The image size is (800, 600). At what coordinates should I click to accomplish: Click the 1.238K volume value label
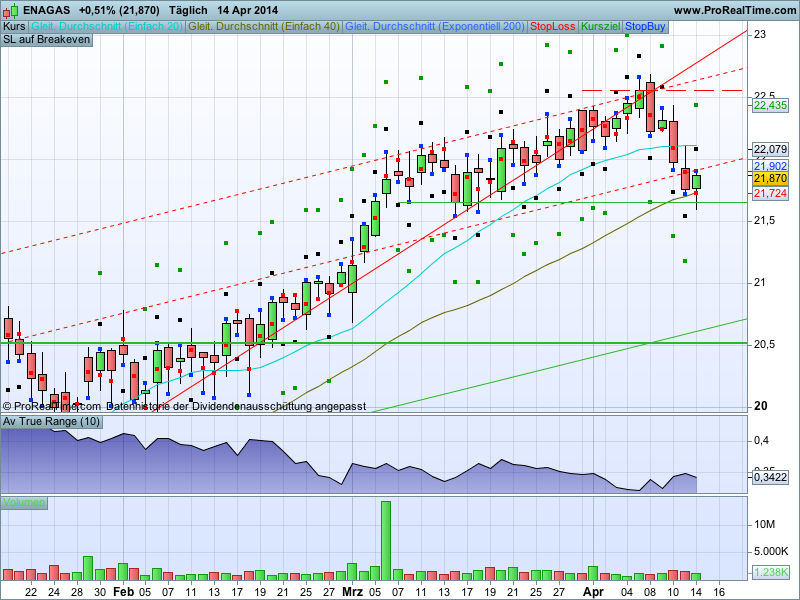[771, 572]
